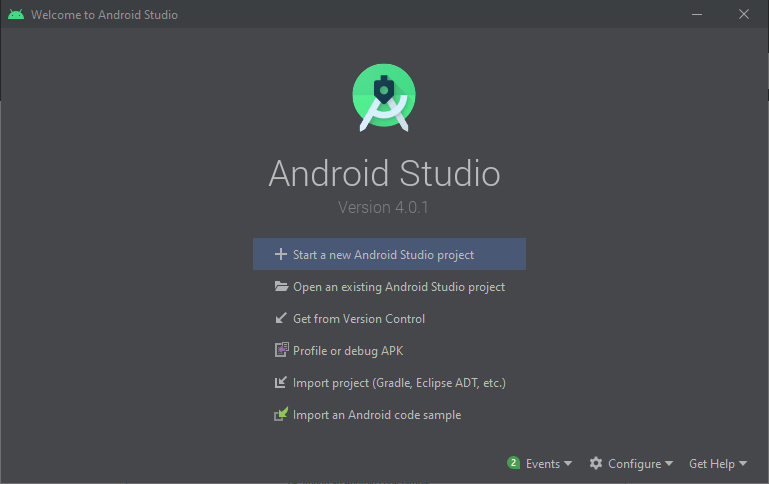Click the Android Studio title heading

pos(384,173)
